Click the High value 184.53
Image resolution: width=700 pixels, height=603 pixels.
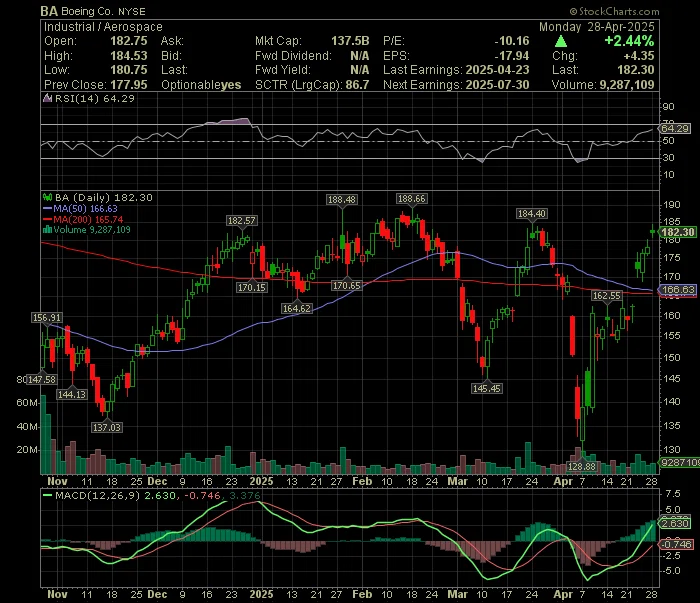tap(129, 55)
